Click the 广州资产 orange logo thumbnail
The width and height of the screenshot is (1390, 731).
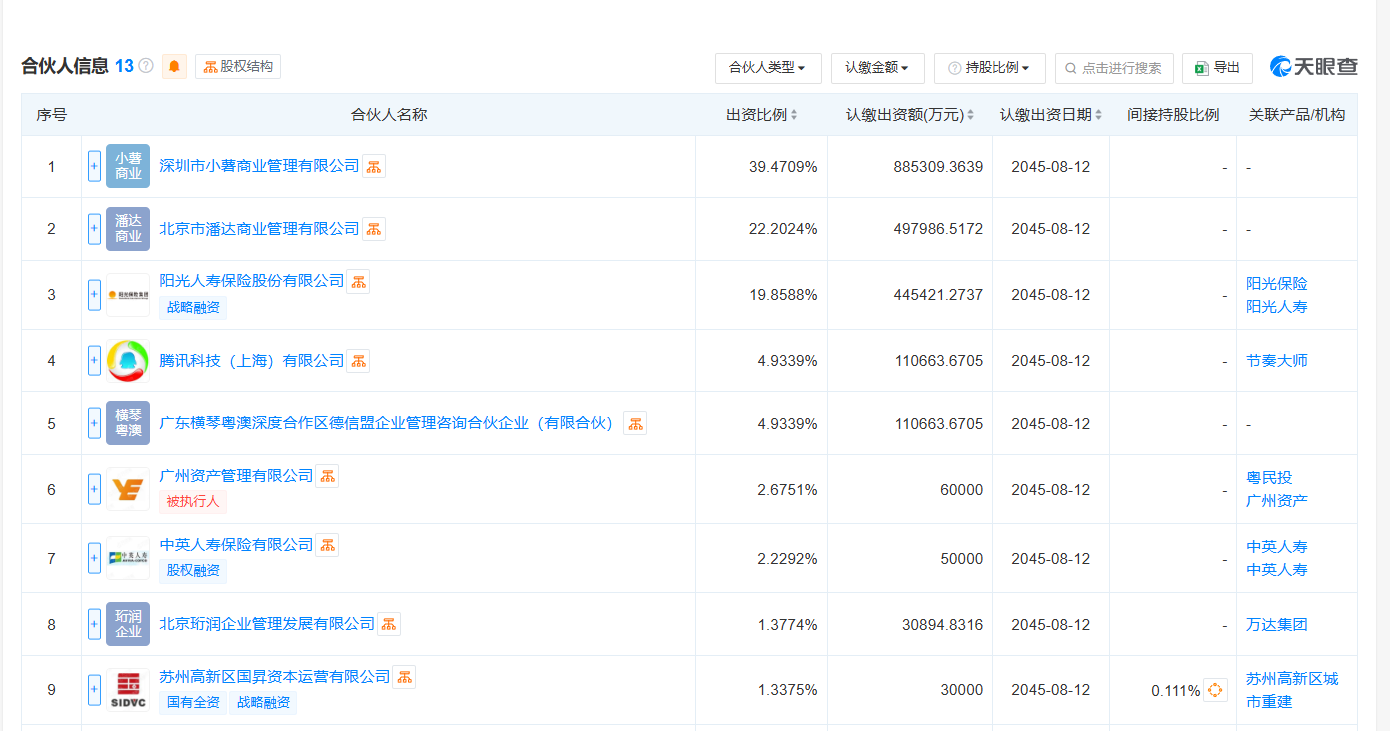(128, 490)
